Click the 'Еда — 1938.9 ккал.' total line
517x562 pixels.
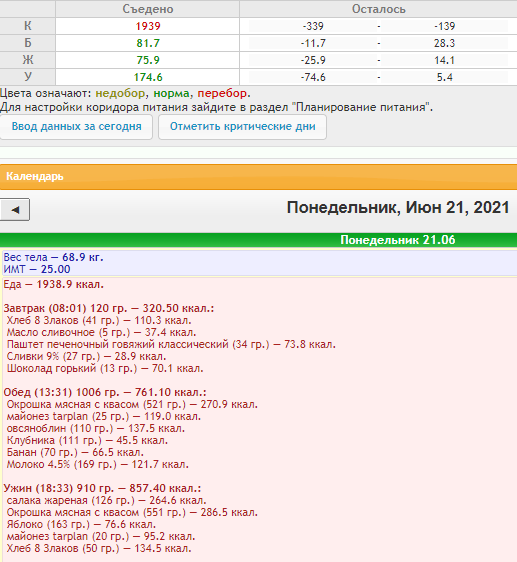54,285
